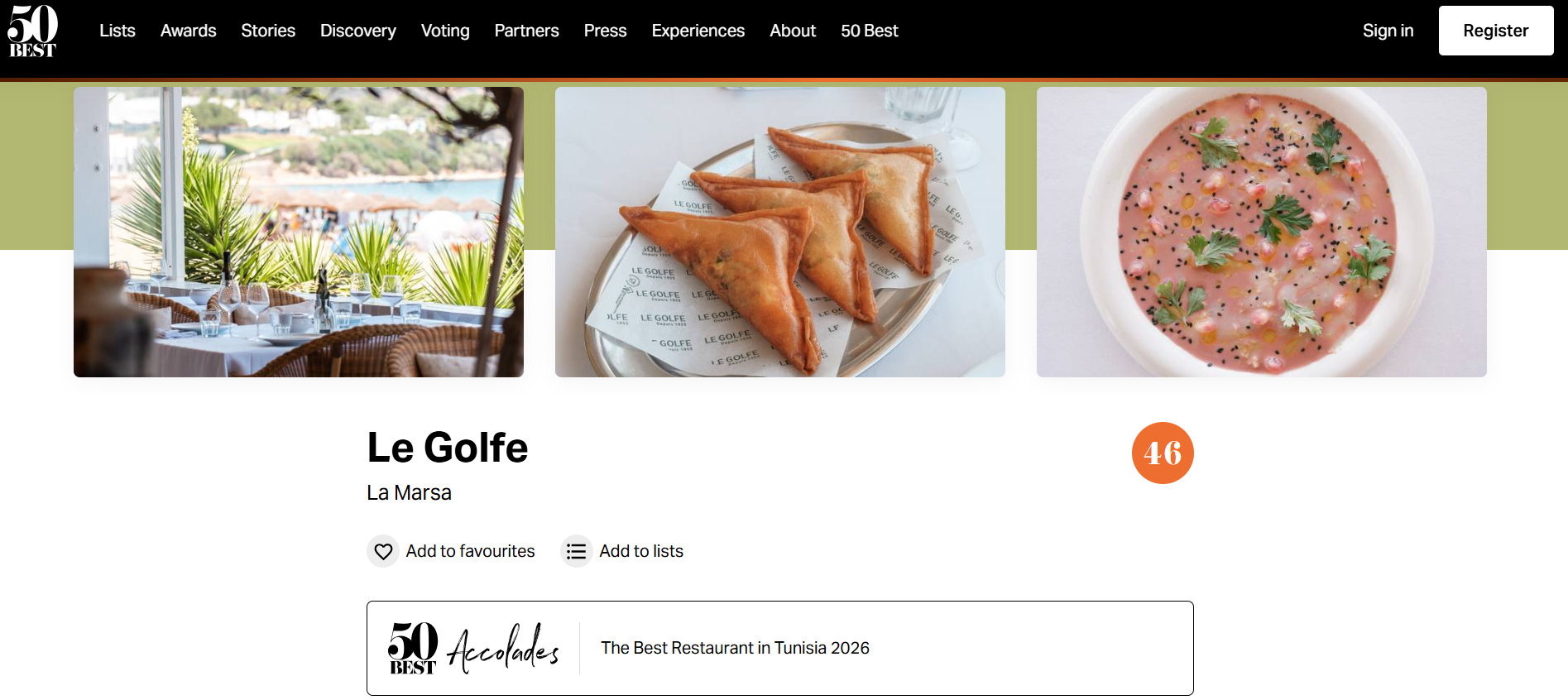Viewport: 1568px width, 700px height.
Task: Click the Sign in link
Action: click(1388, 31)
